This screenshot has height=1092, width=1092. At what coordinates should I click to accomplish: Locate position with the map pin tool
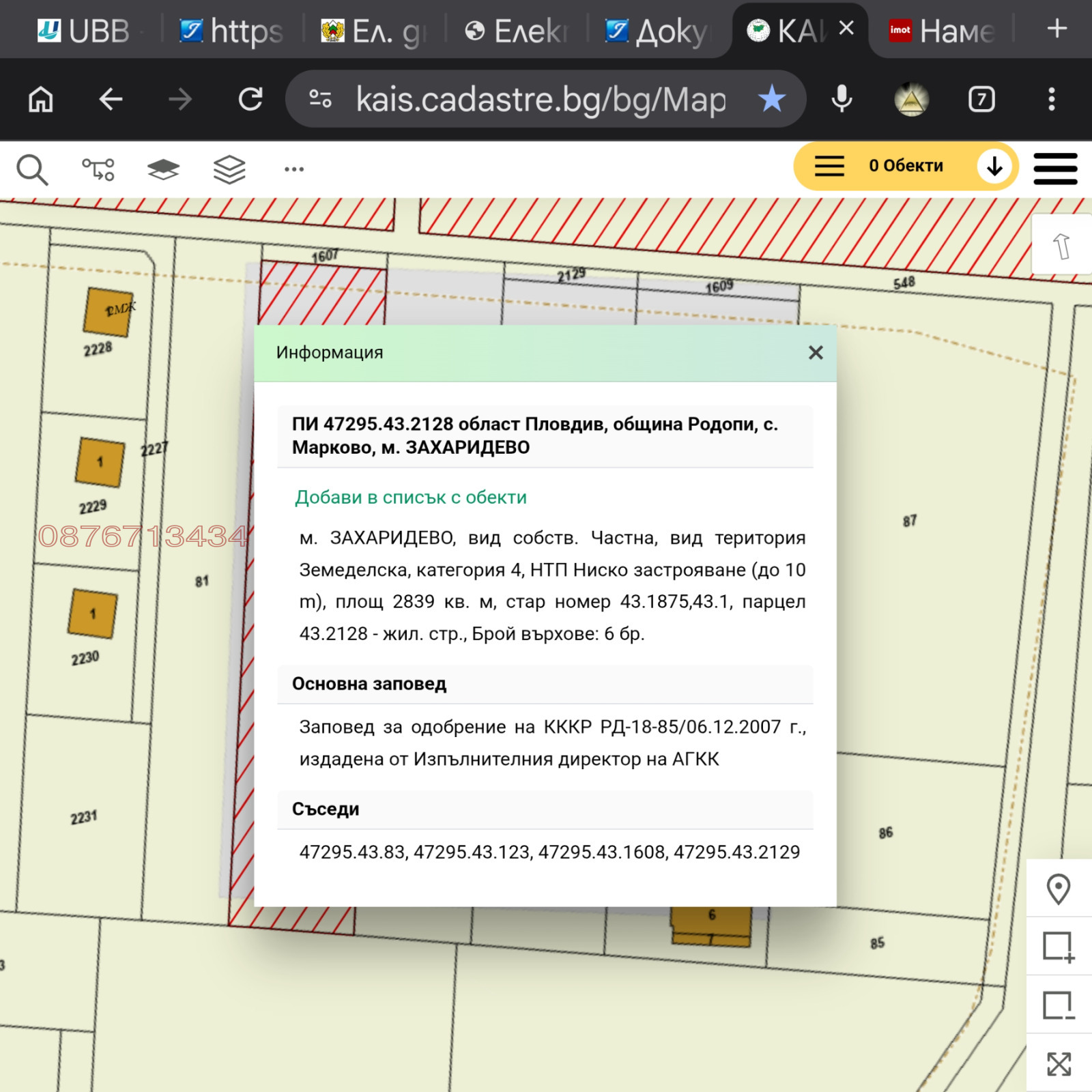tap(1059, 889)
